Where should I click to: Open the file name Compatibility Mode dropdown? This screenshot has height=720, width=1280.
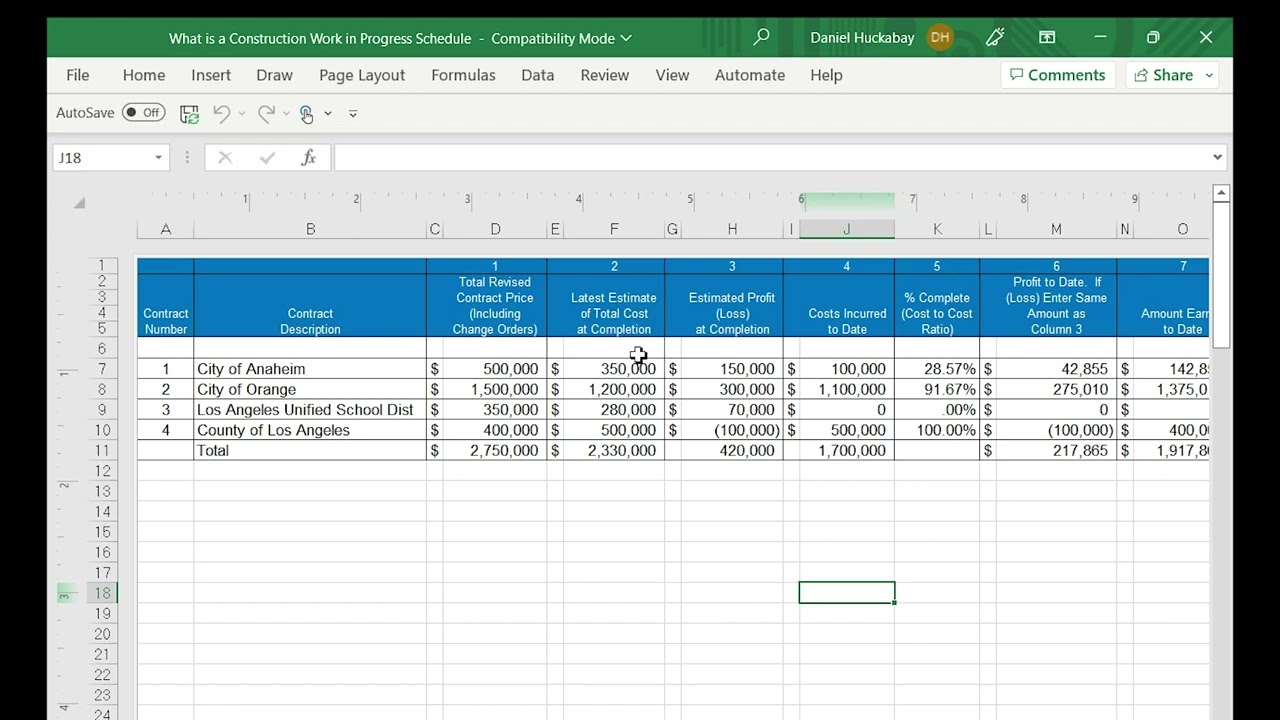click(x=626, y=38)
